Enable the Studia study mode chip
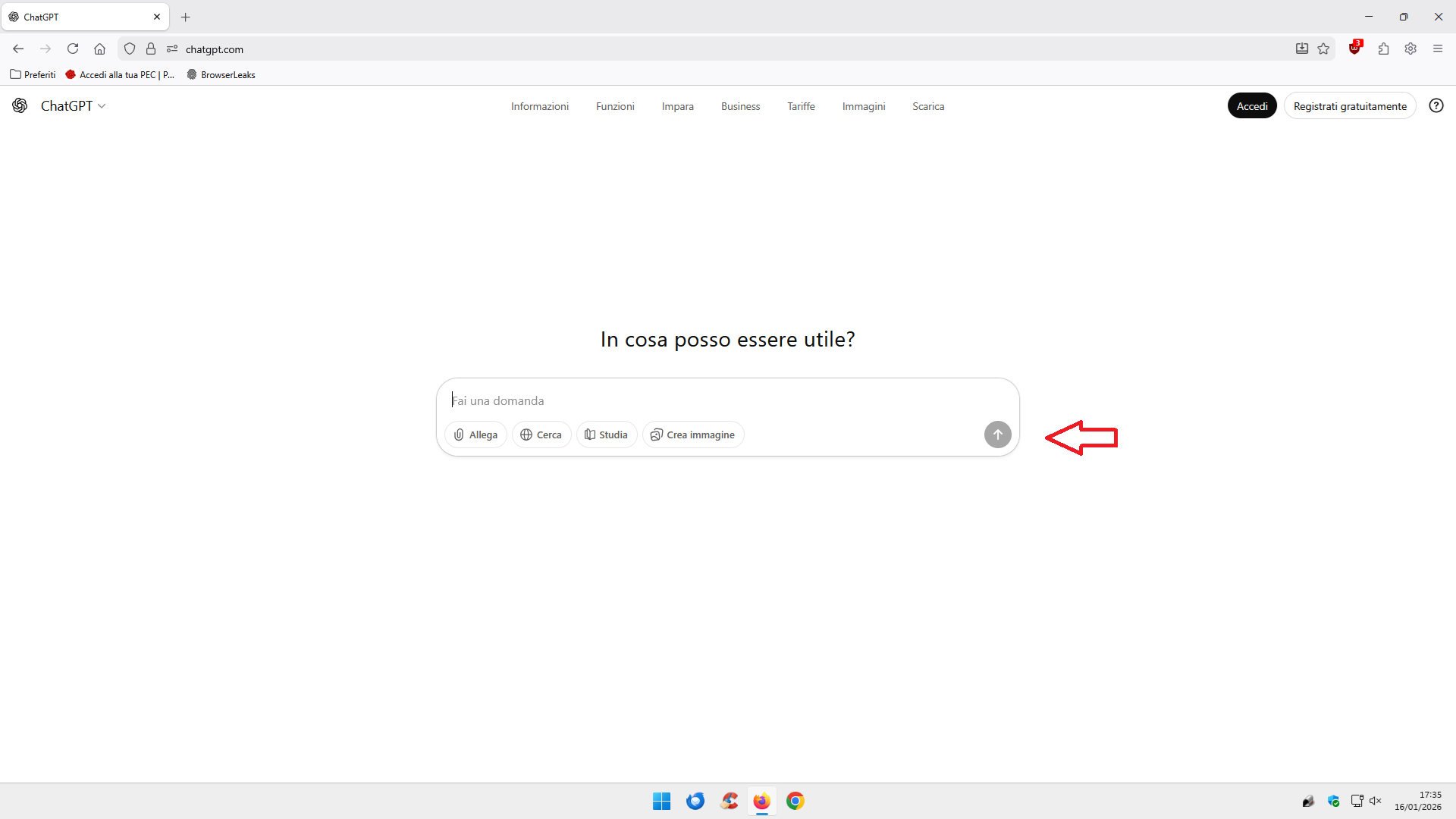 [606, 435]
